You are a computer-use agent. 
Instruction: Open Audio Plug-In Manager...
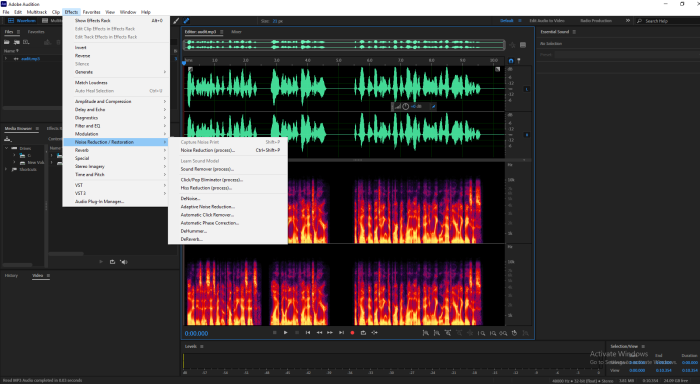(116, 201)
